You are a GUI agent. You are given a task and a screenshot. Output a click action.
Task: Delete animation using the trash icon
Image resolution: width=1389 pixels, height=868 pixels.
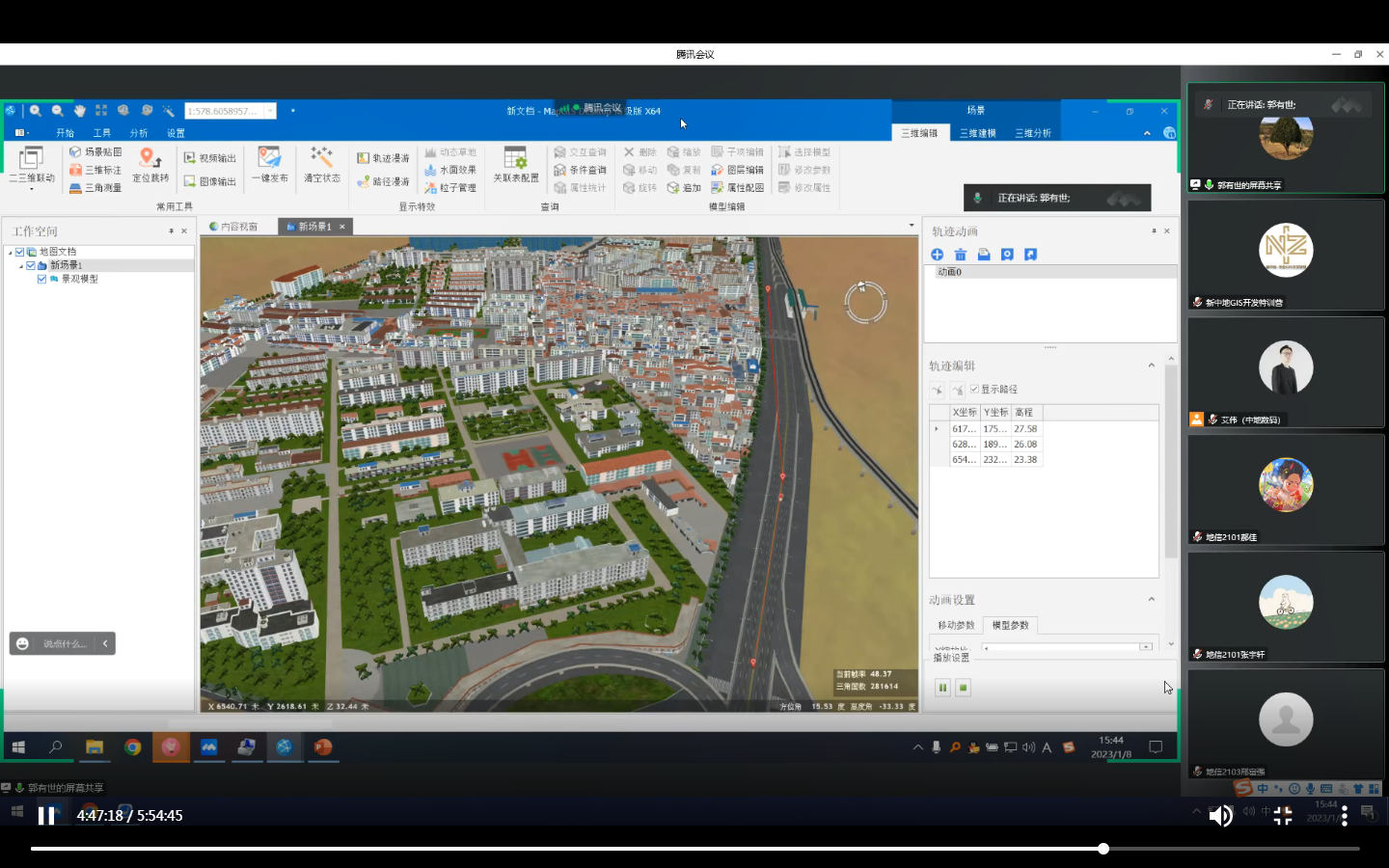click(x=961, y=255)
